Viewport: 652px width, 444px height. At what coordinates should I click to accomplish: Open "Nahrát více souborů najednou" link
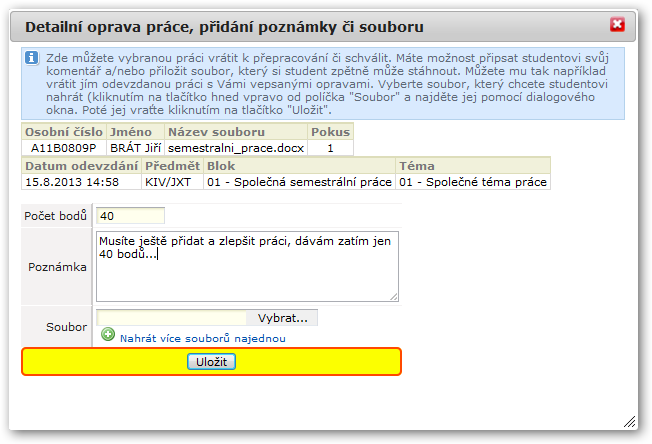(203, 338)
